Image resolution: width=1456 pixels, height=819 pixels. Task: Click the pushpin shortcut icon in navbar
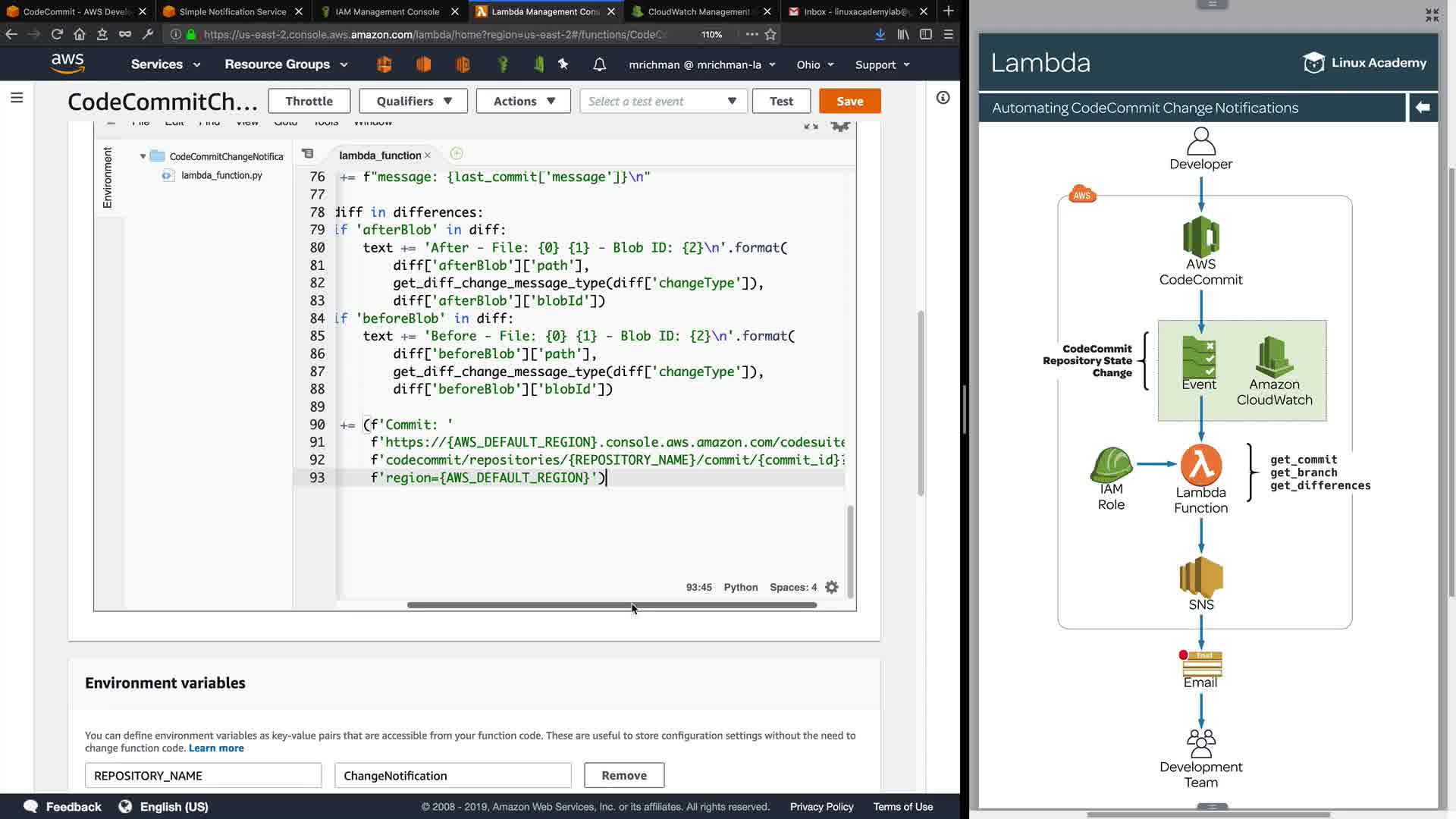click(x=563, y=64)
